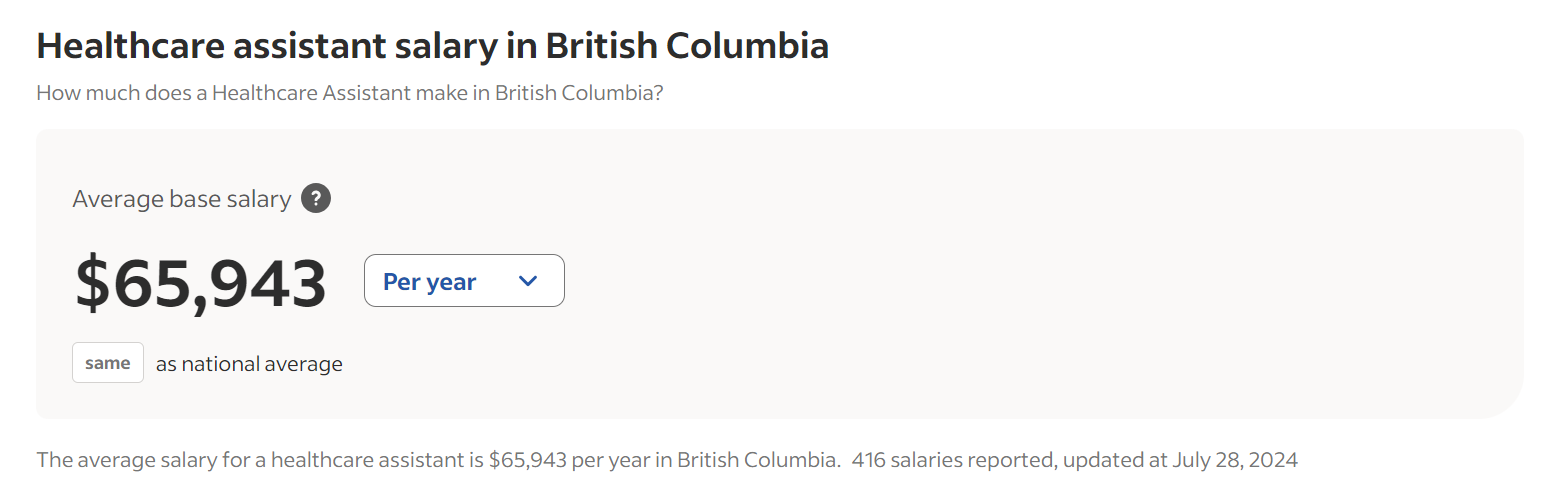Click "healthcare assistant" in the summary sentence
Screen dimensions: 1559x503
360,461
